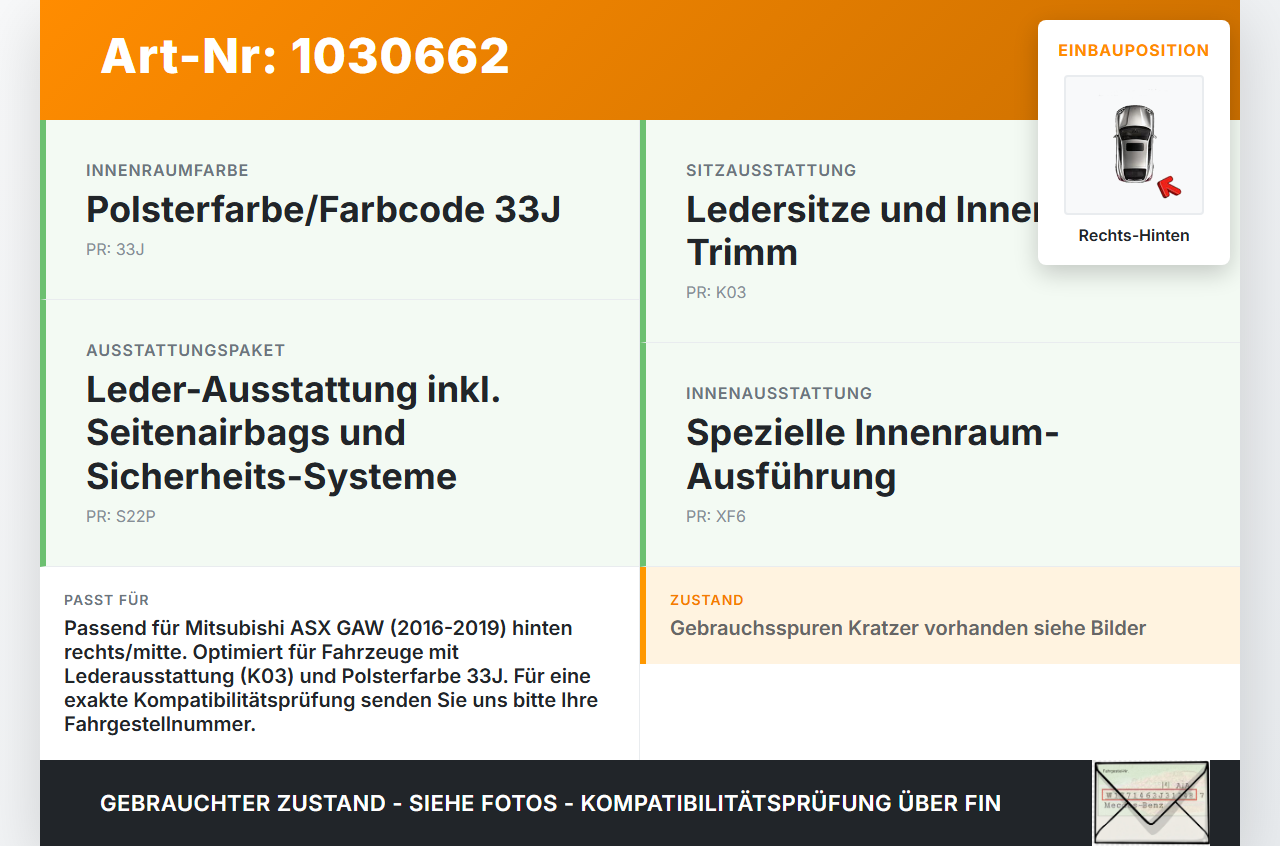The height and width of the screenshot is (846, 1280).
Task: Click the Gebrauchter Zustand footer banner
Action: click(550, 803)
